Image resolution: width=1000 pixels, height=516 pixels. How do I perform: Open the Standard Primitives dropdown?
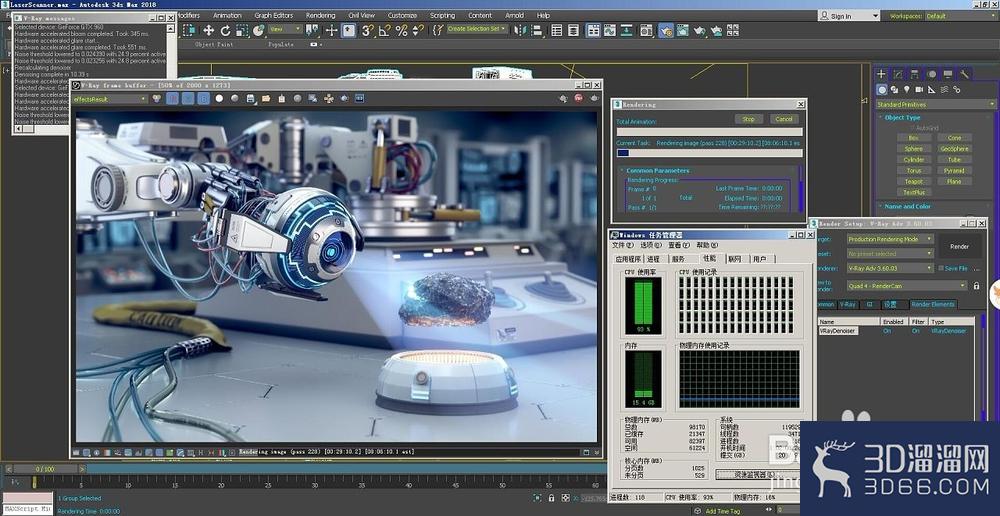coord(935,105)
